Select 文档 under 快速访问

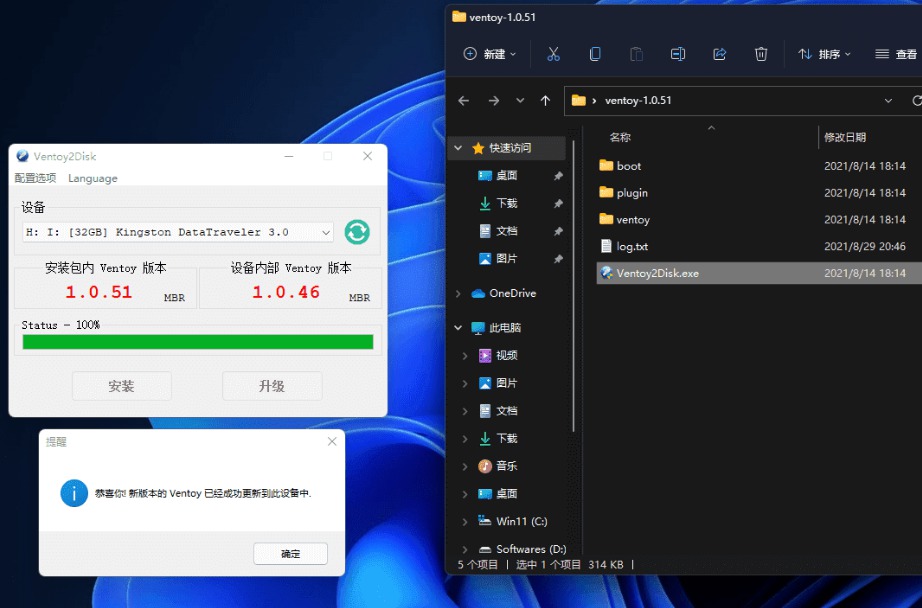506,230
